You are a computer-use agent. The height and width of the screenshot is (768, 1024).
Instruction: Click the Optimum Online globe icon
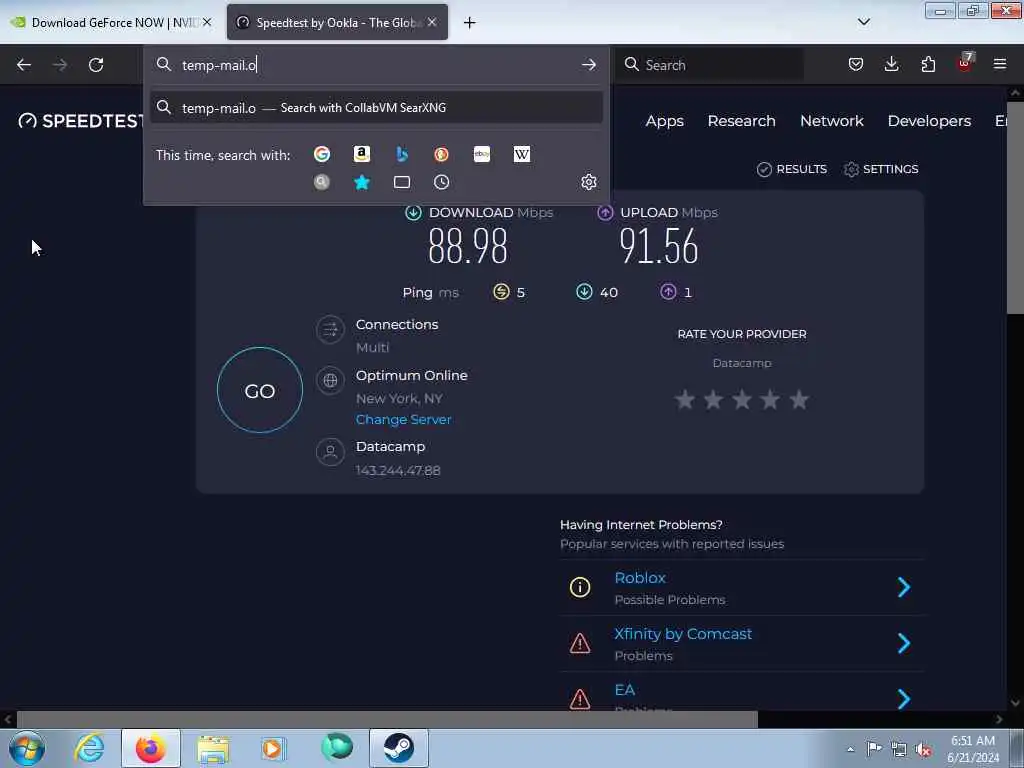pos(330,380)
